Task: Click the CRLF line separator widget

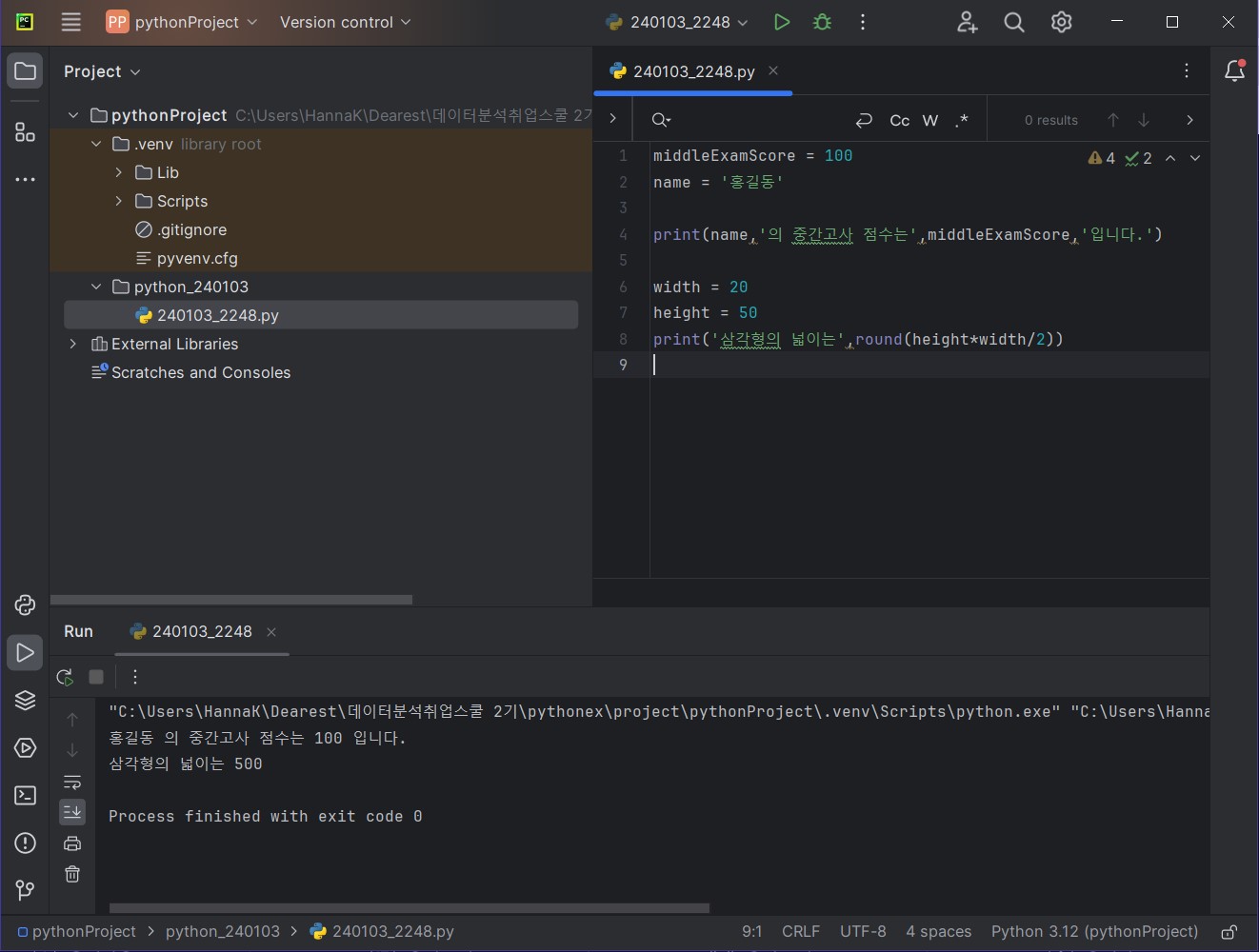Action: pyautogui.click(x=801, y=931)
